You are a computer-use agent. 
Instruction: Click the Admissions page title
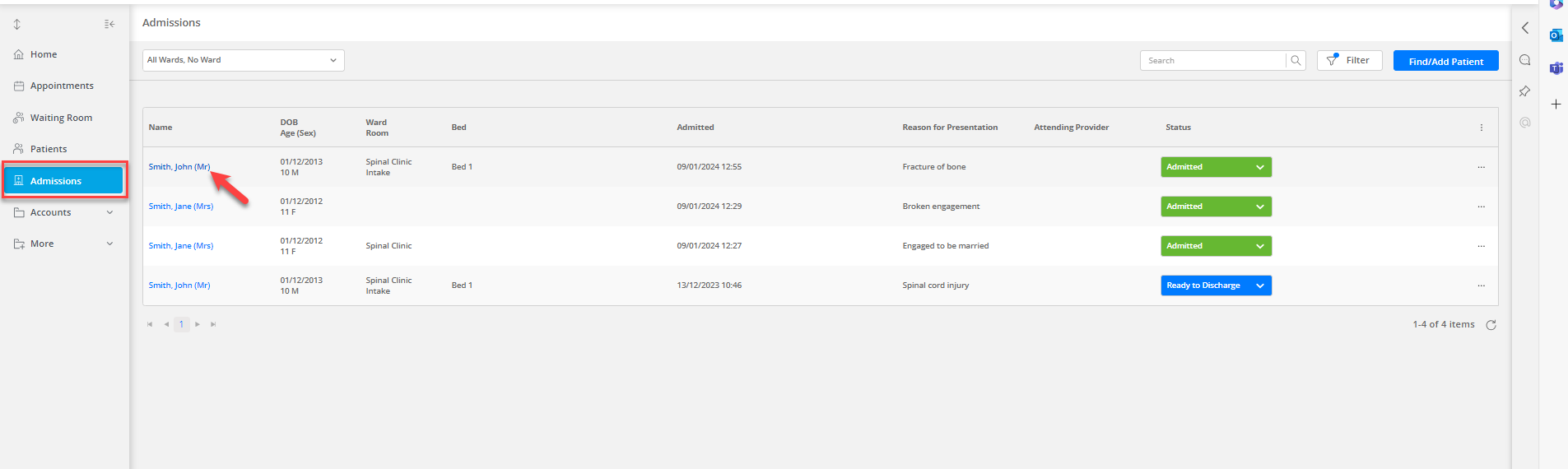pyautogui.click(x=171, y=22)
